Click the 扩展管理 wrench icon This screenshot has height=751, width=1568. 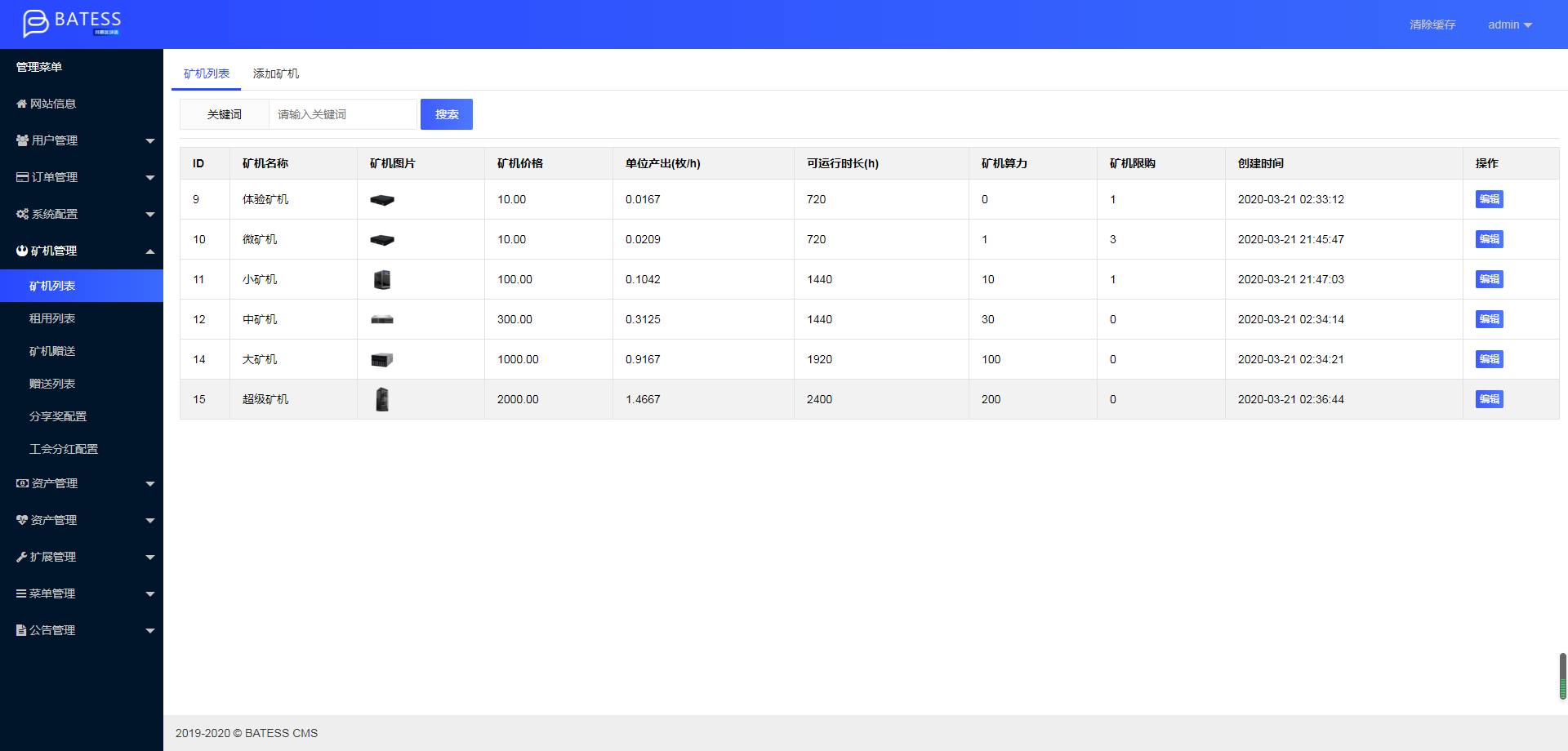pyautogui.click(x=22, y=557)
